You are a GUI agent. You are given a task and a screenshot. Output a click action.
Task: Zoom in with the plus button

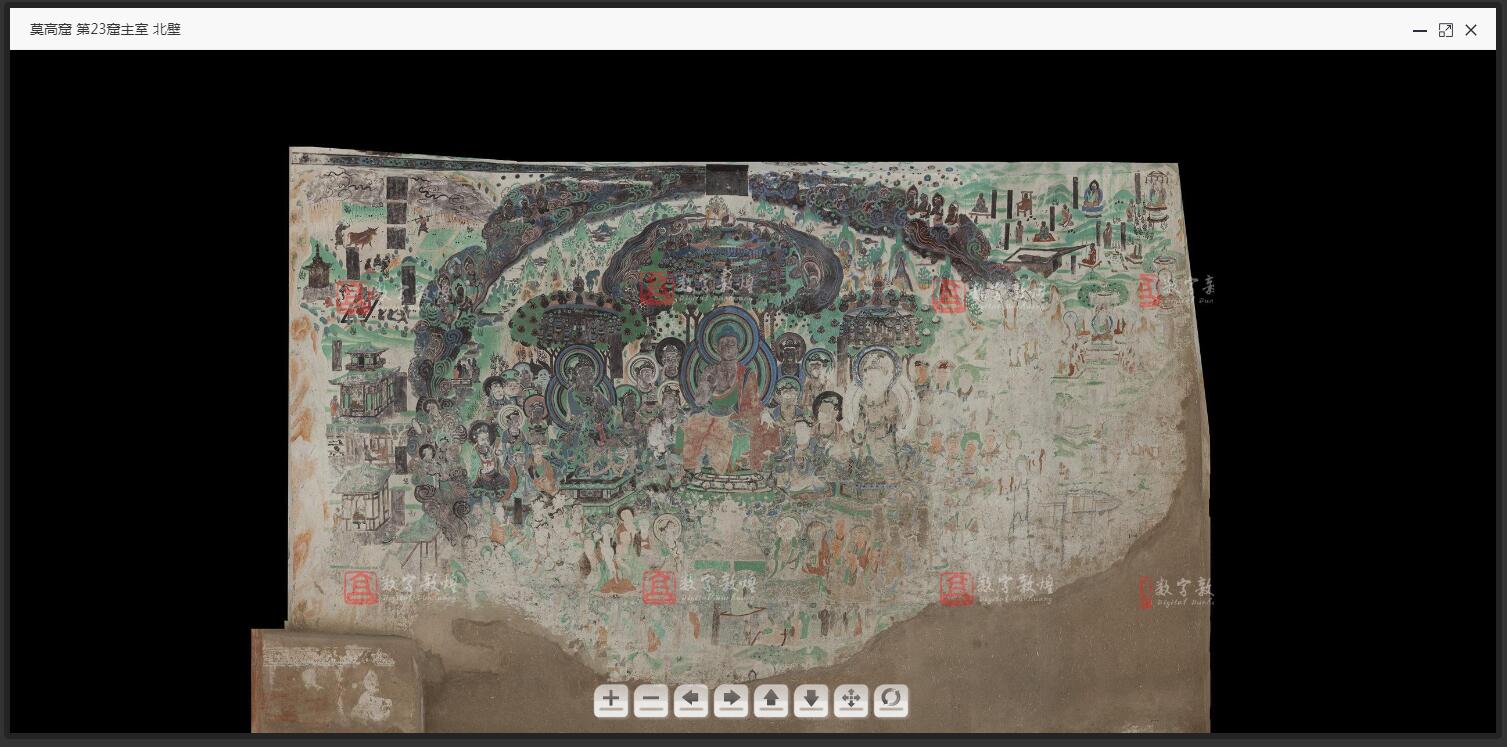point(611,700)
